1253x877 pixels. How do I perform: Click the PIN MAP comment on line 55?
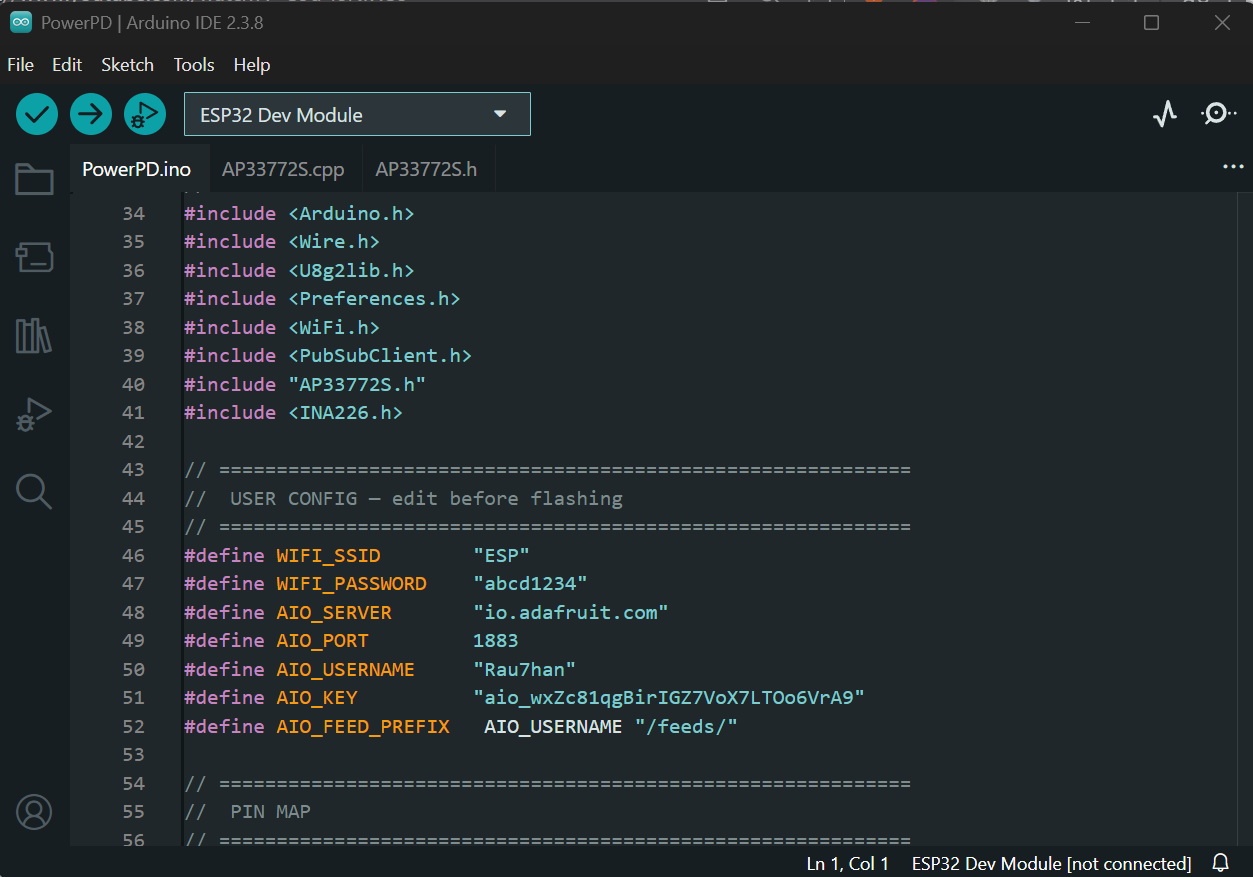248,811
